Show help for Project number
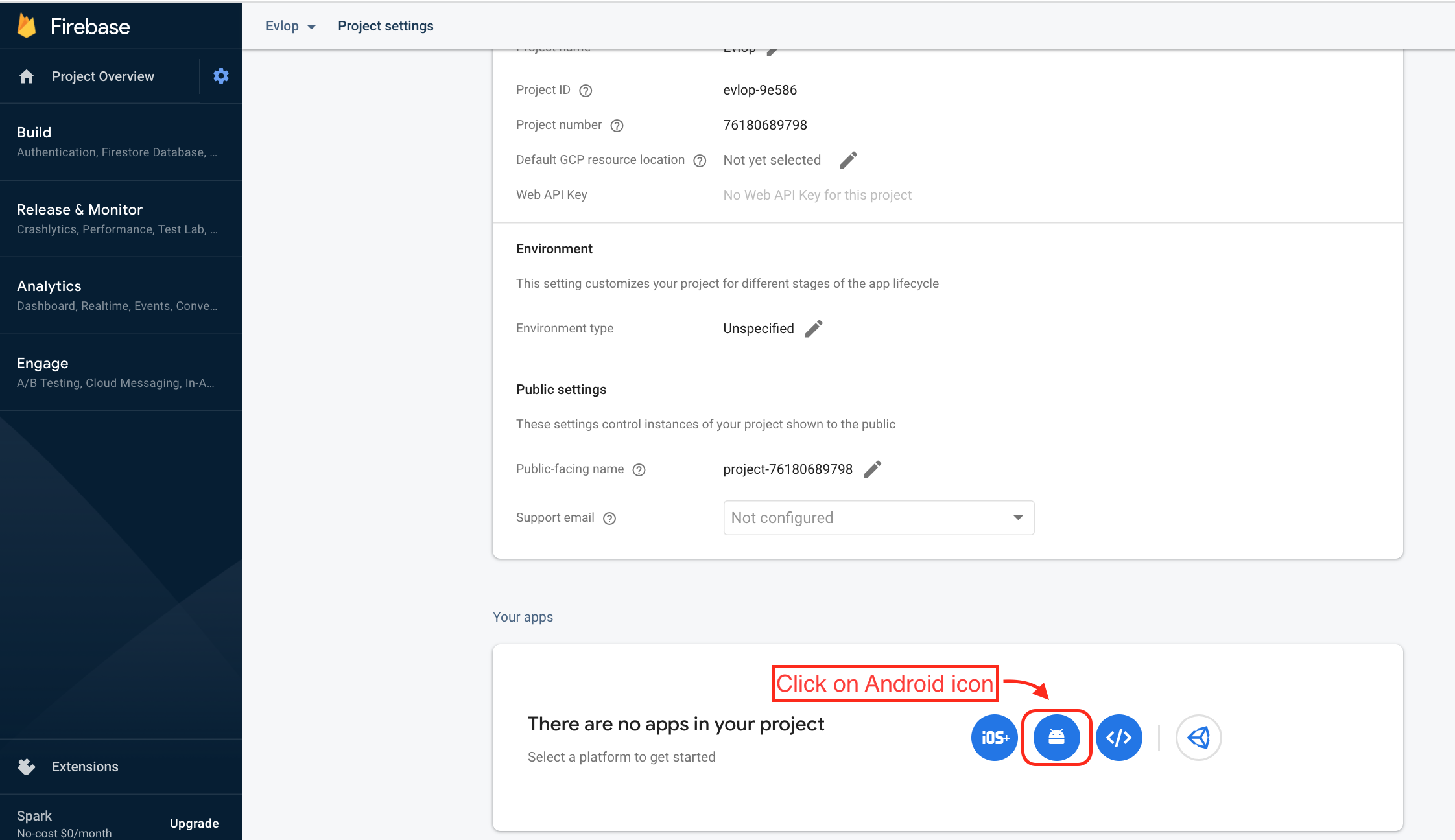 (x=617, y=126)
